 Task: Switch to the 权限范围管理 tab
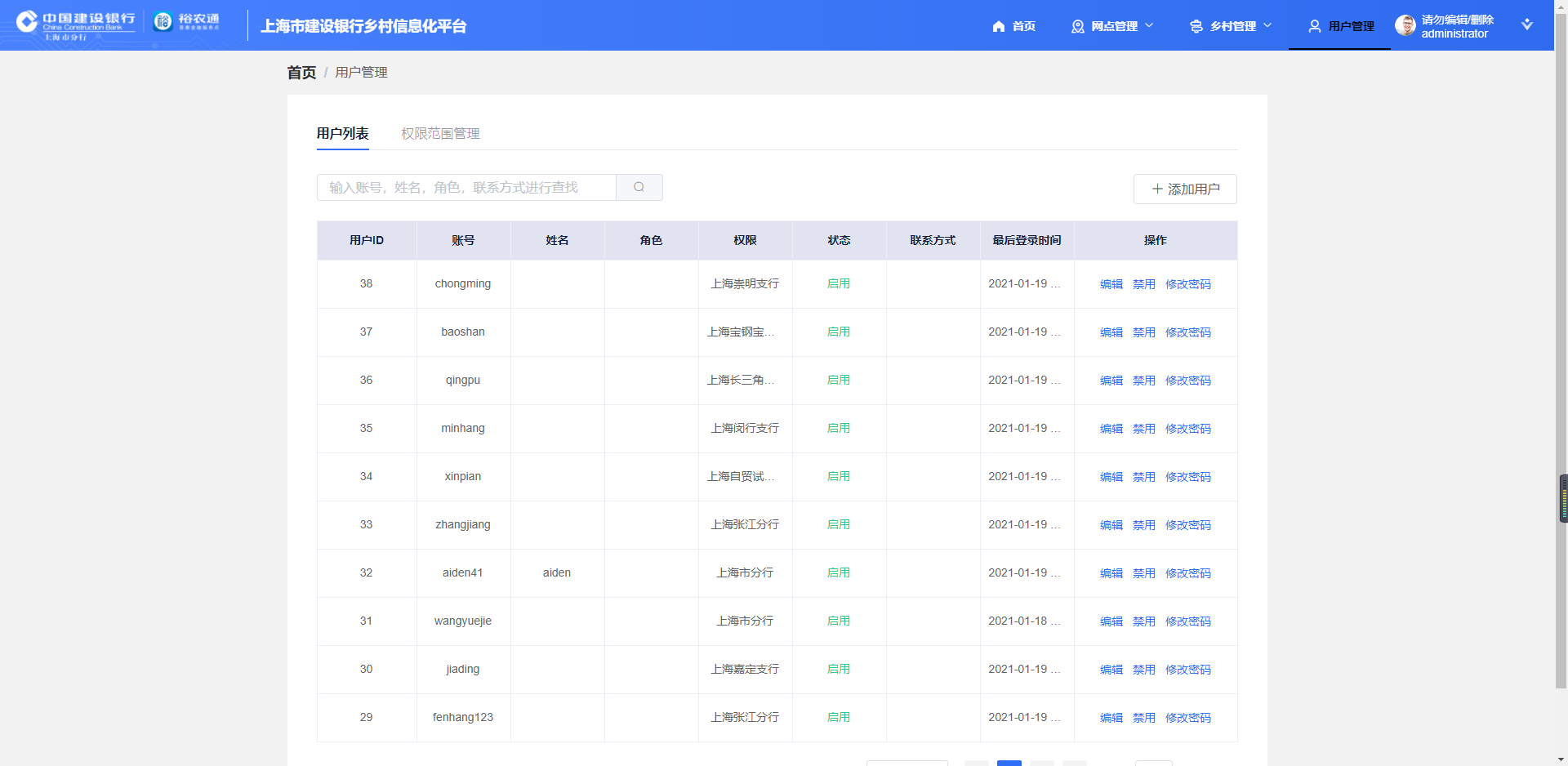(440, 133)
